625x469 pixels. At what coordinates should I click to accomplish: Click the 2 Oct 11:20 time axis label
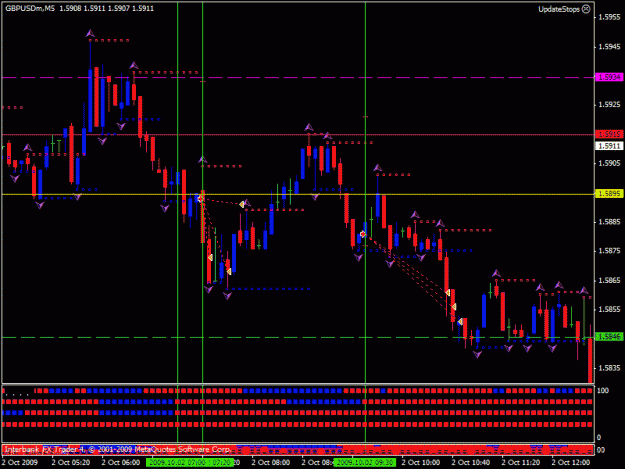521,463
